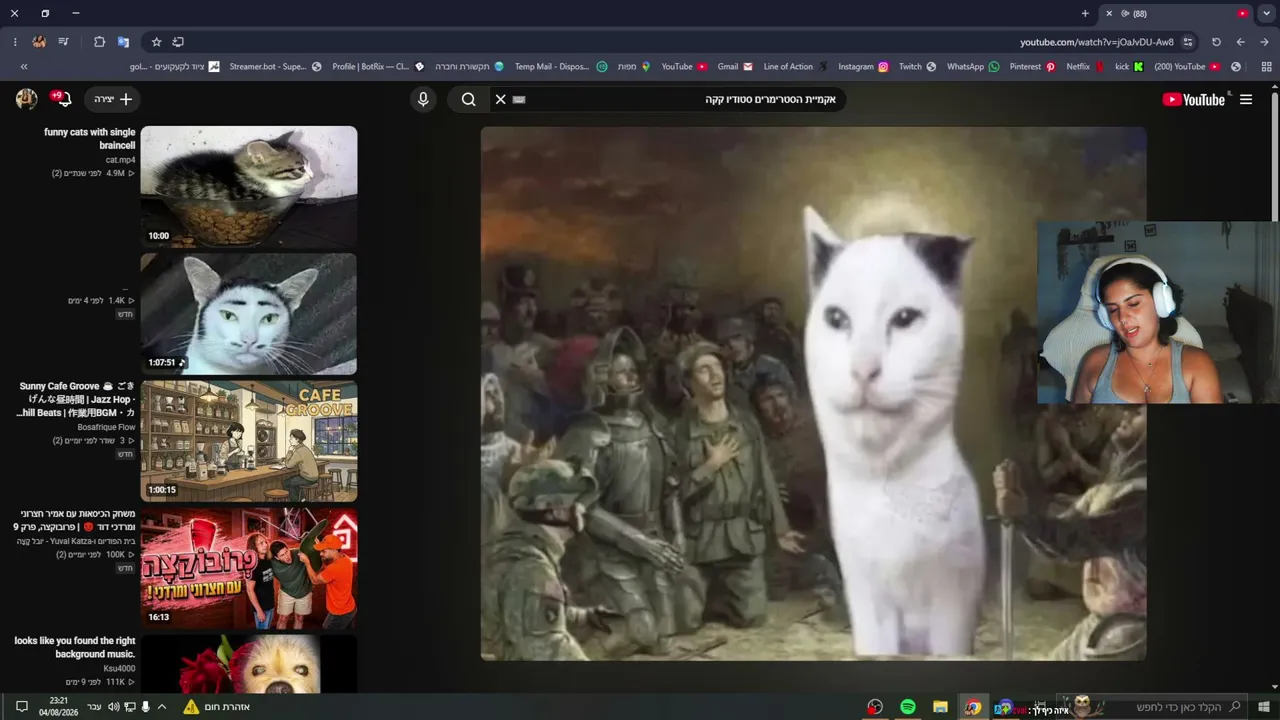1280x720 pixels.
Task: Open site information icon in address bar
Action: coord(1187,42)
